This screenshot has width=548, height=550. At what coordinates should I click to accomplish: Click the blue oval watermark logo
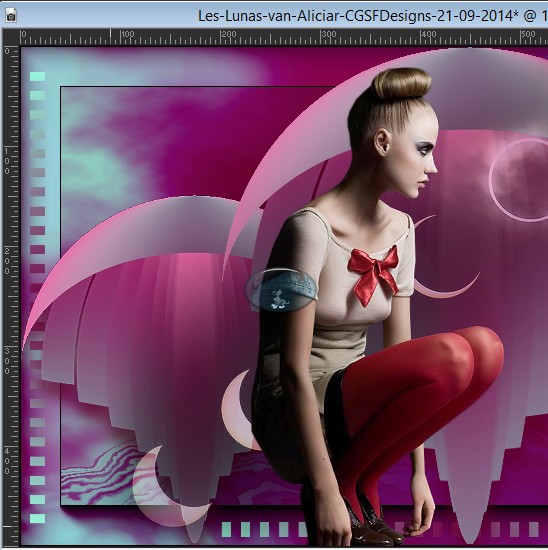[281, 290]
